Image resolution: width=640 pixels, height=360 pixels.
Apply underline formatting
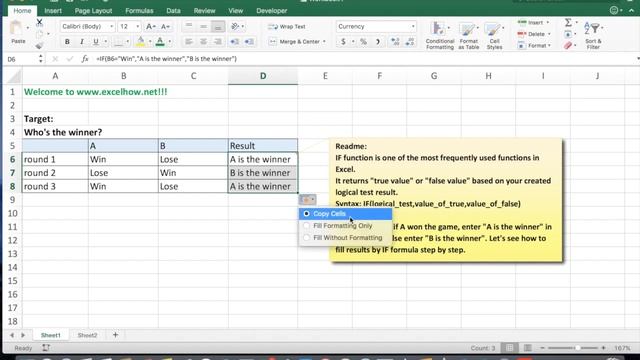96,42
